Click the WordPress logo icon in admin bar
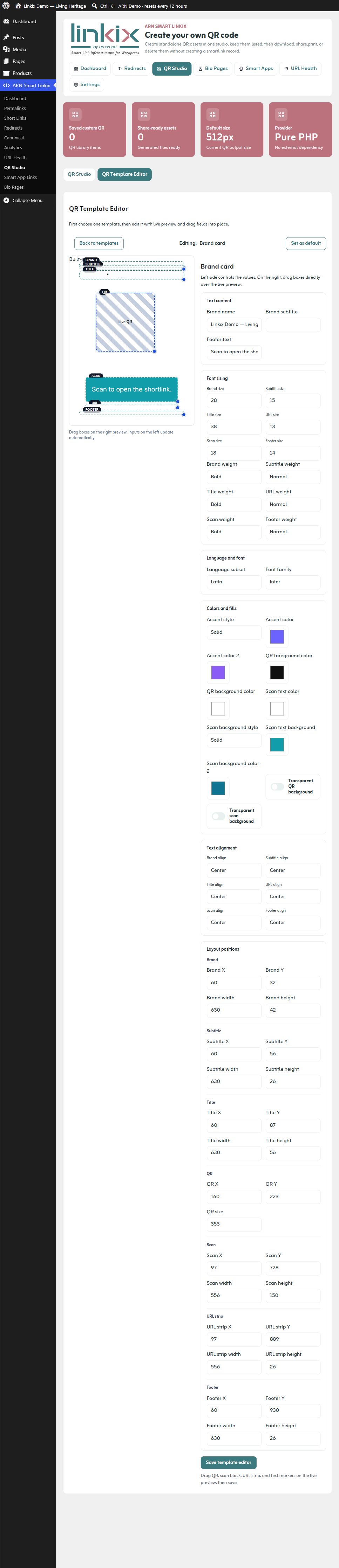This screenshot has width=339, height=1568. (6, 6)
